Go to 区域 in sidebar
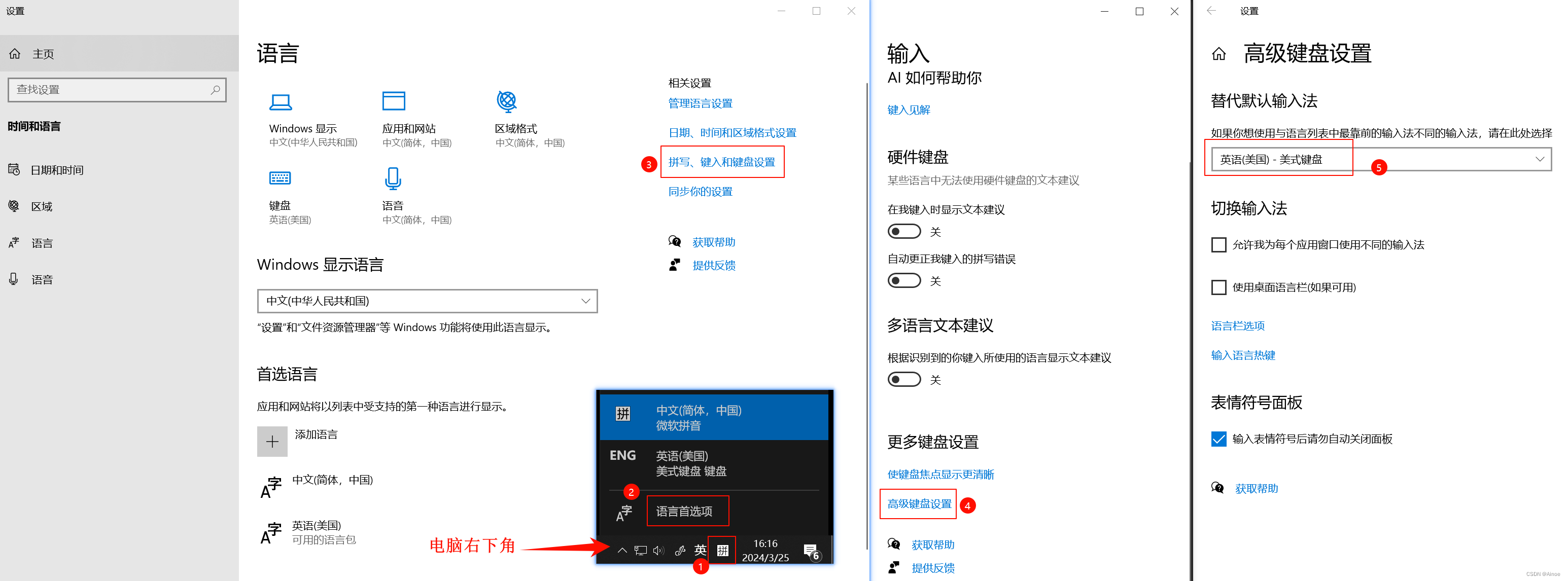The image size is (1568, 581). point(42,207)
